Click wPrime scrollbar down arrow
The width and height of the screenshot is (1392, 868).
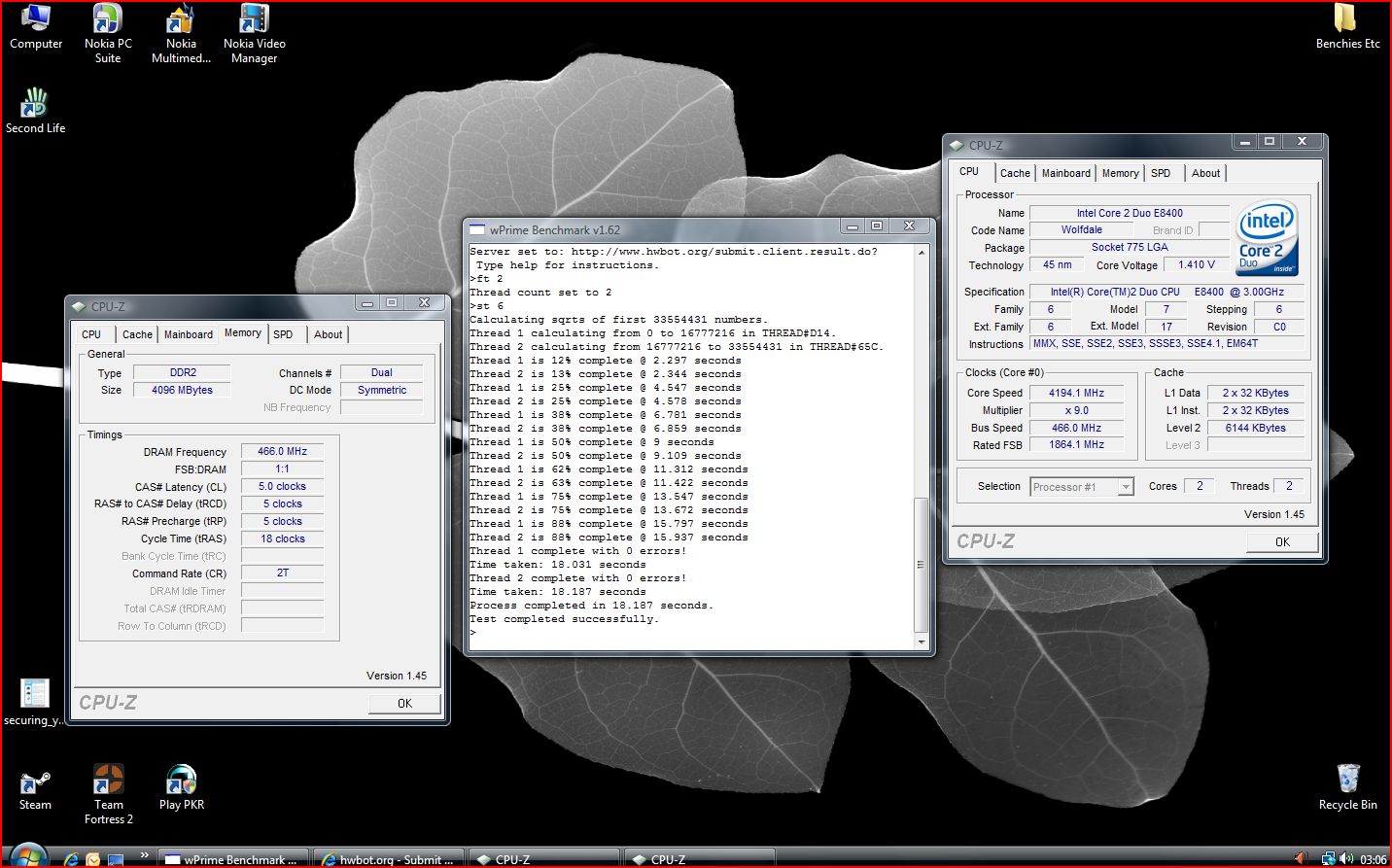click(922, 642)
